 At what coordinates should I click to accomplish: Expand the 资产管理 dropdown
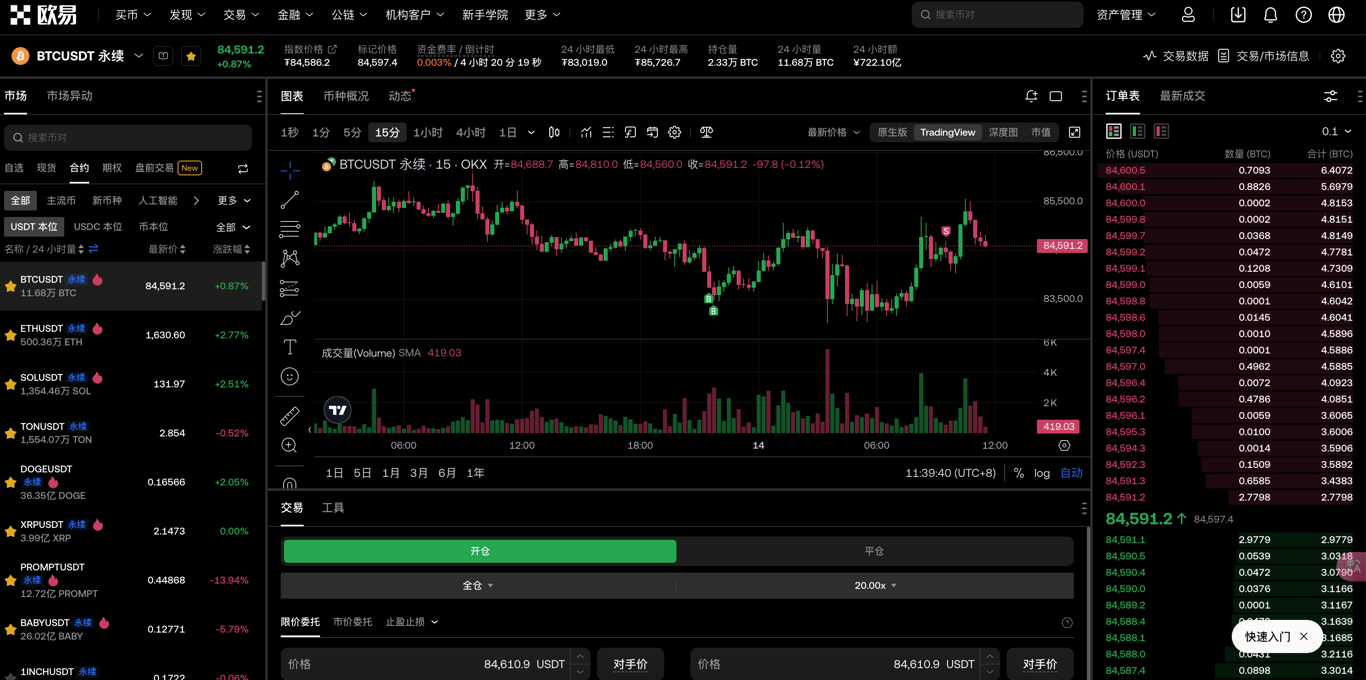click(1126, 15)
